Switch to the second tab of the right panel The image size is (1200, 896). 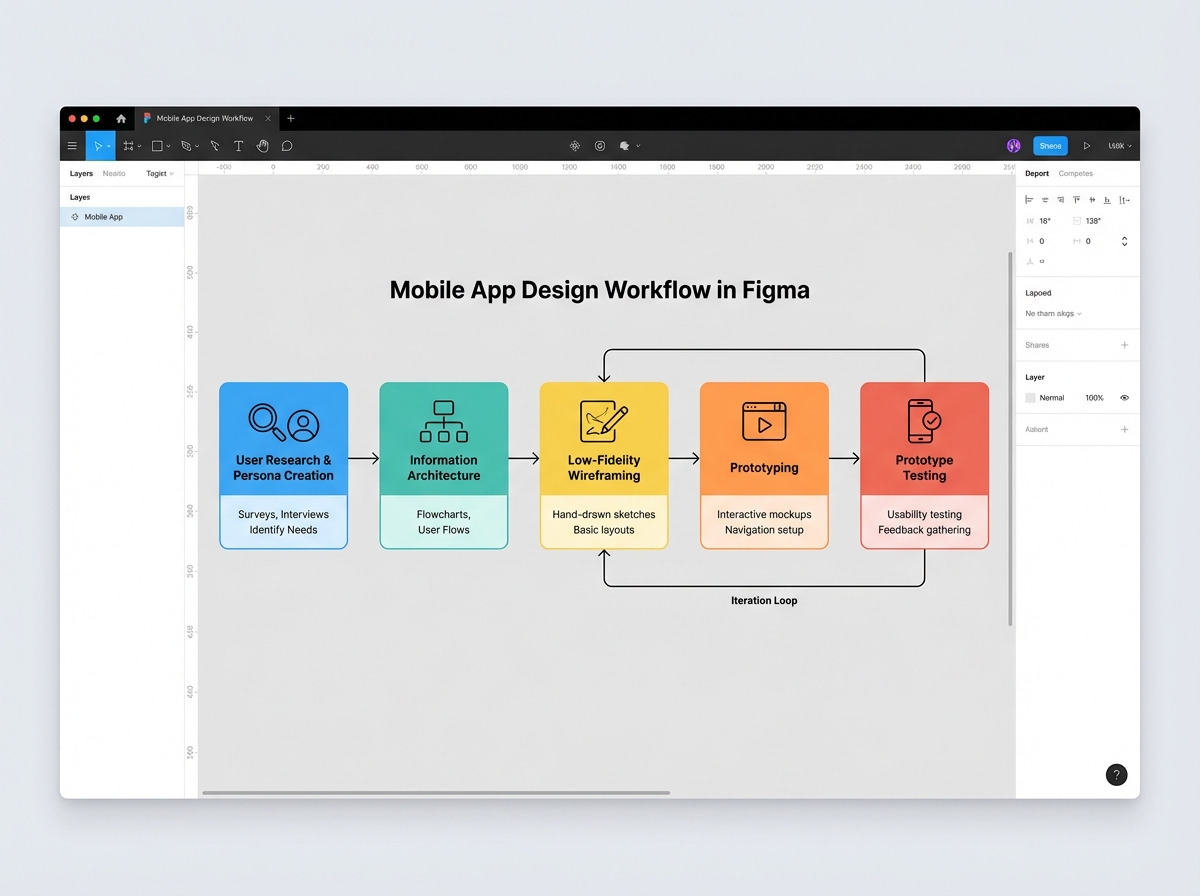(1076, 173)
